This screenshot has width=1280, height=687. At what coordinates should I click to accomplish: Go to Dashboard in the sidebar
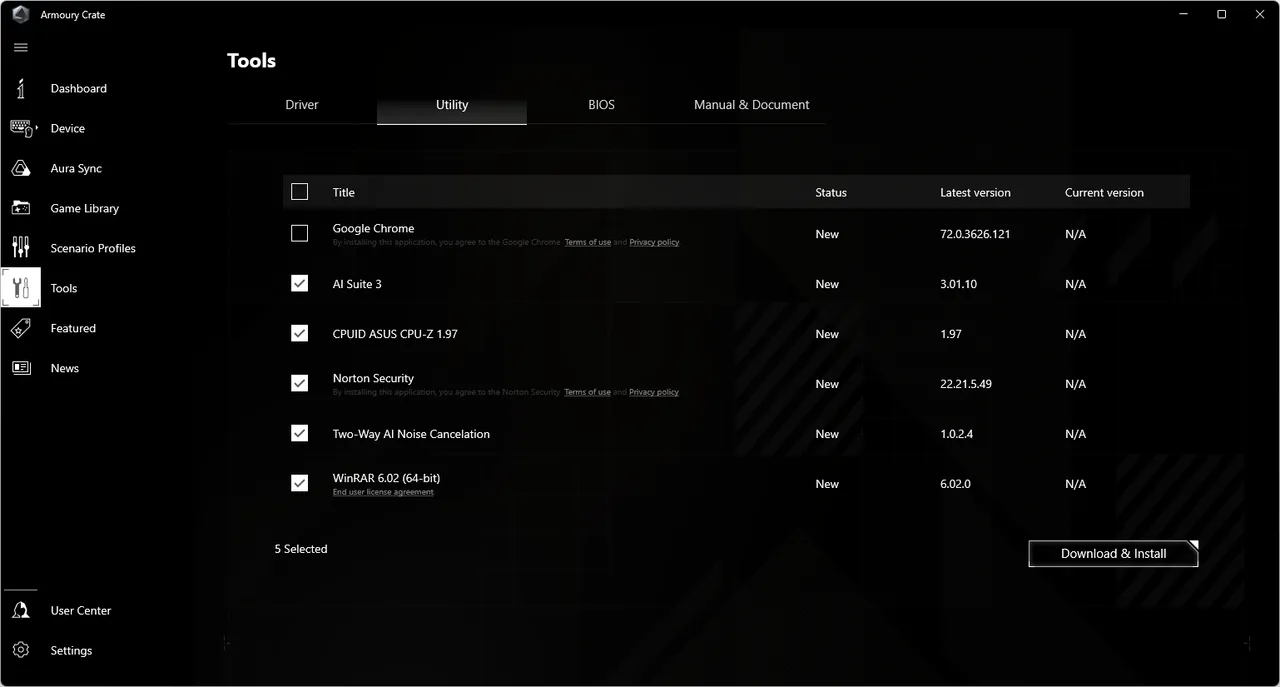tap(79, 88)
